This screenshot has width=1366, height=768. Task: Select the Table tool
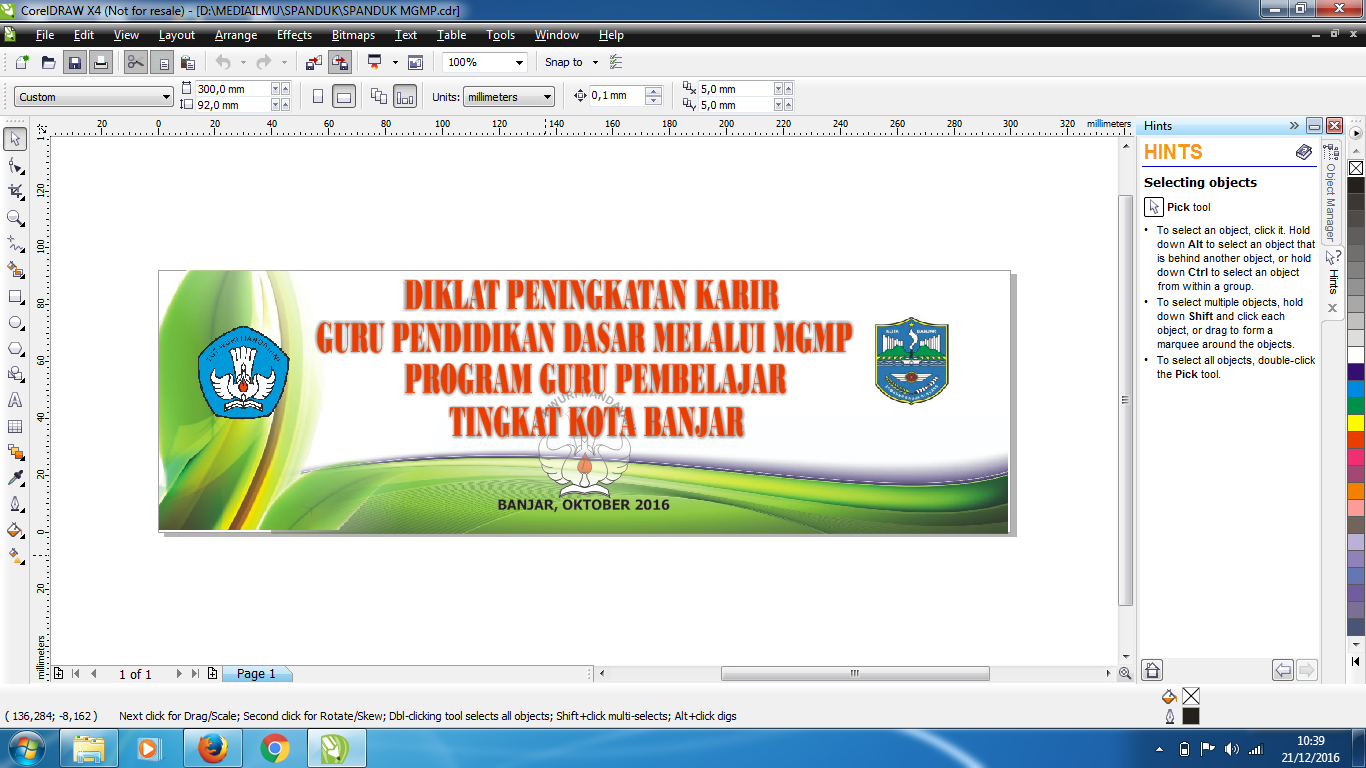click(x=14, y=426)
